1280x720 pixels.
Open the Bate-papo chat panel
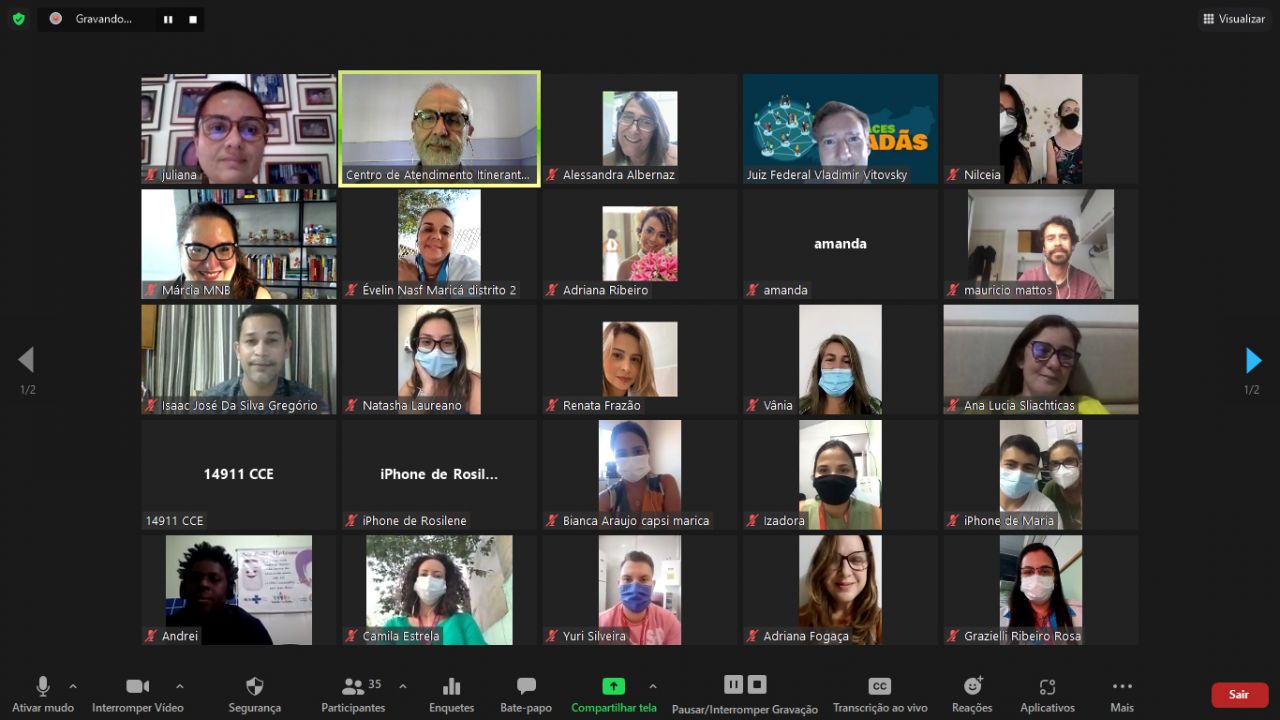click(526, 694)
